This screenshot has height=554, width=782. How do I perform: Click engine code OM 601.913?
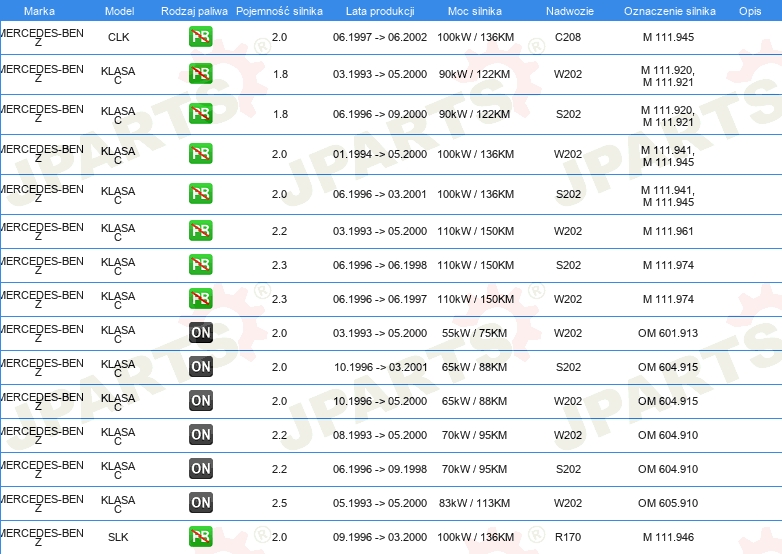click(668, 333)
